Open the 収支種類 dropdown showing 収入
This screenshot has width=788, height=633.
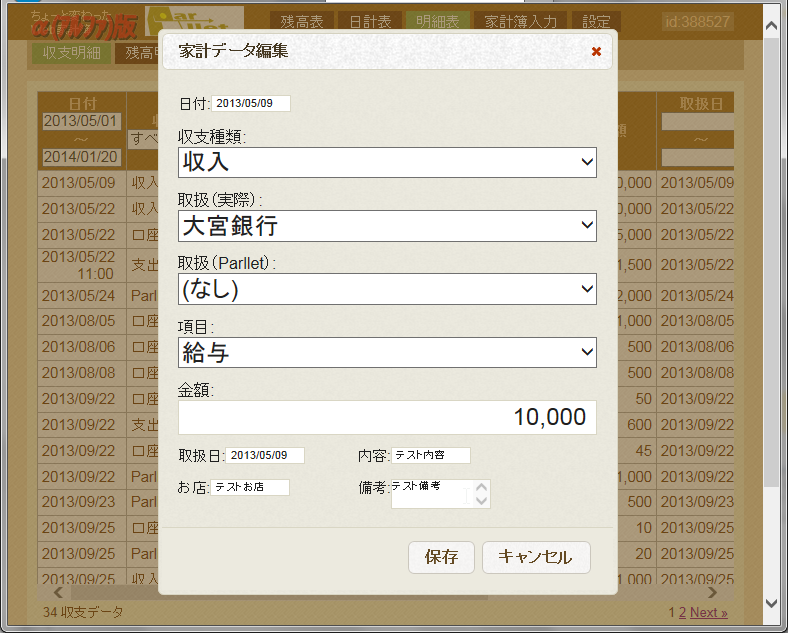tap(387, 162)
